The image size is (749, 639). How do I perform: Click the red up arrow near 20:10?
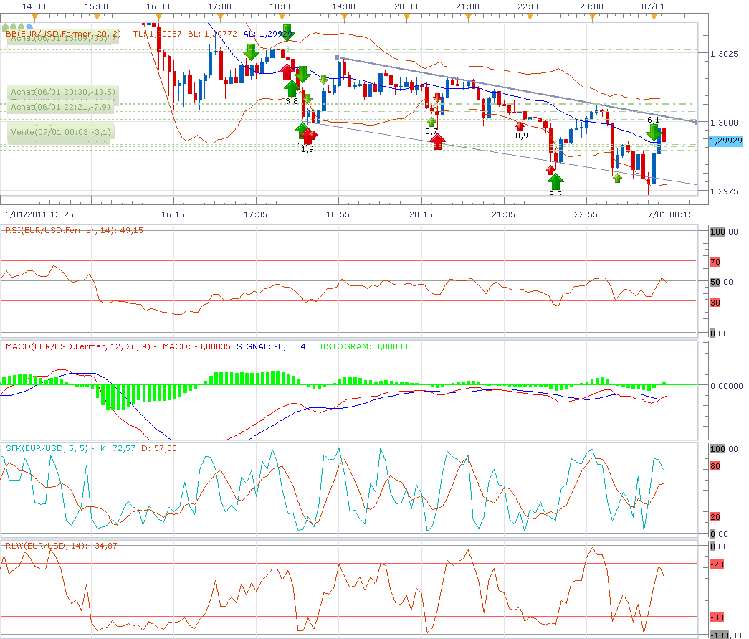(437, 141)
